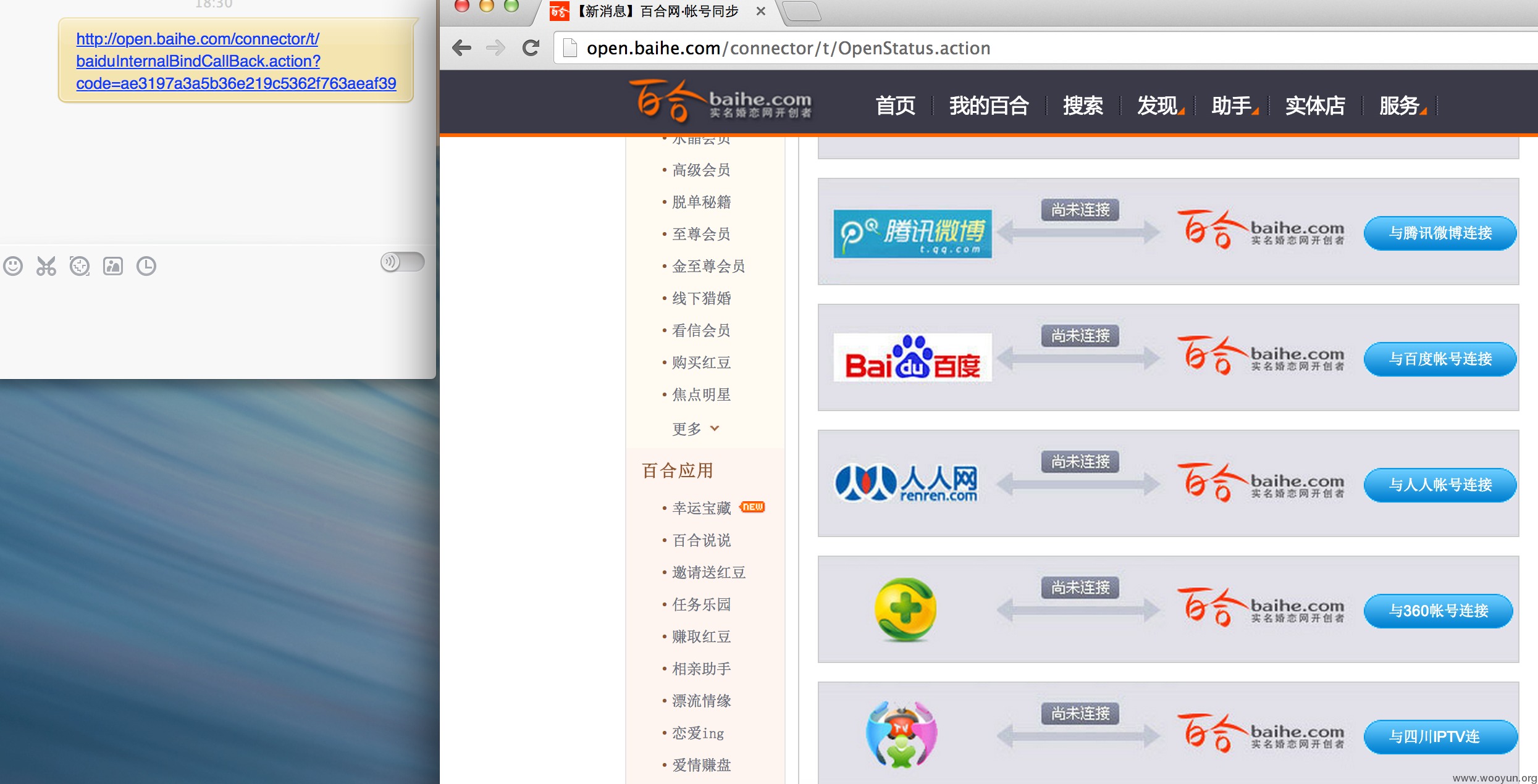Open 脱单秘籍 sidebar link
Image resolution: width=1538 pixels, height=784 pixels.
(x=701, y=202)
